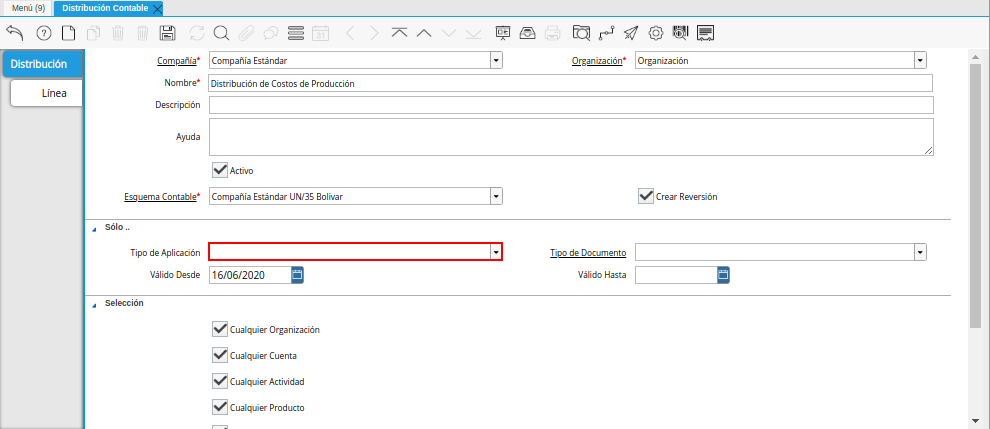Viewport: 990px width, 429px height.
Task: Select the Distribución side tab
Action: (x=42, y=64)
